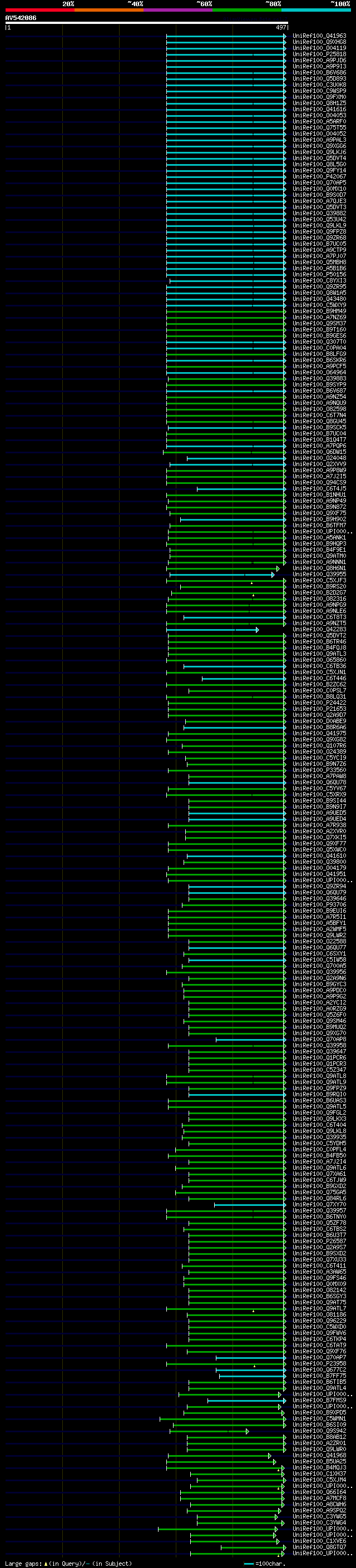The height and width of the screenshot is (1568, 356).
Task: Click the alignment bar for UniRef100_Q8GTQ7
Action: tap(253, 1547)
